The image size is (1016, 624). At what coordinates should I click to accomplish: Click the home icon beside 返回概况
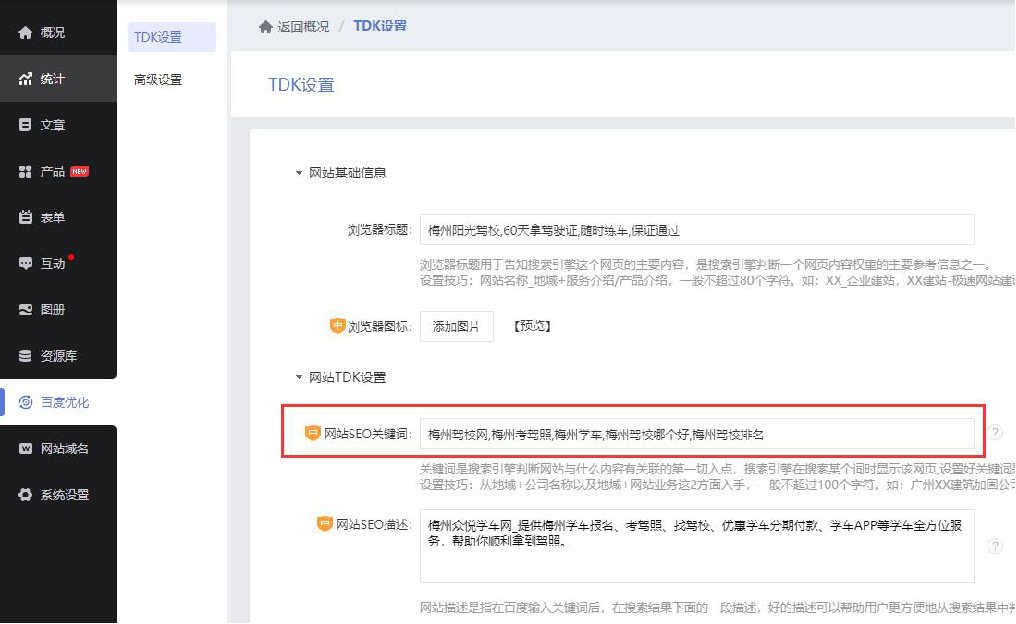click(266, 27)
